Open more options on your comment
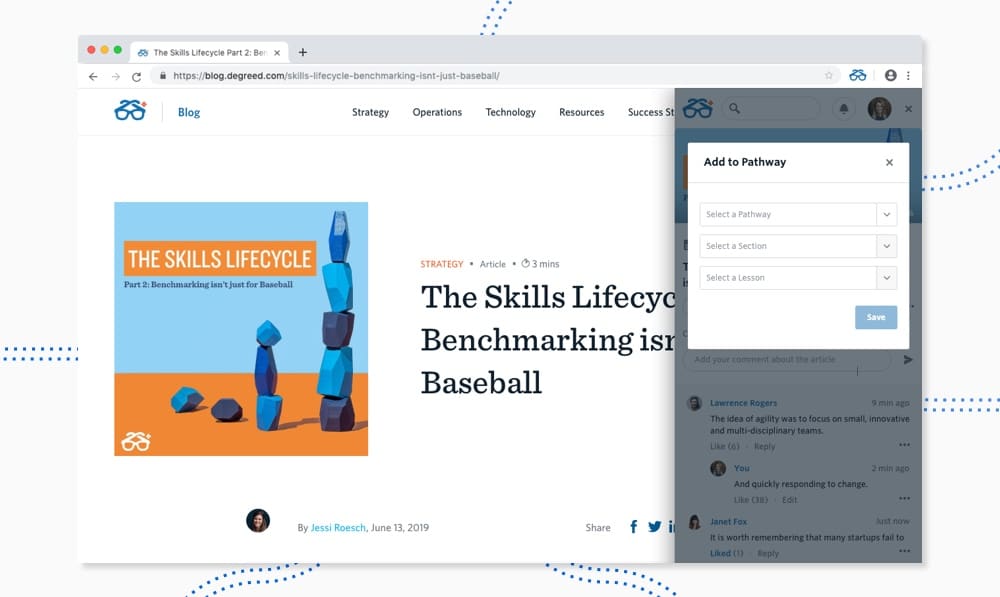The width and height of the screenshot is (1000, 597). pos(904,498)
